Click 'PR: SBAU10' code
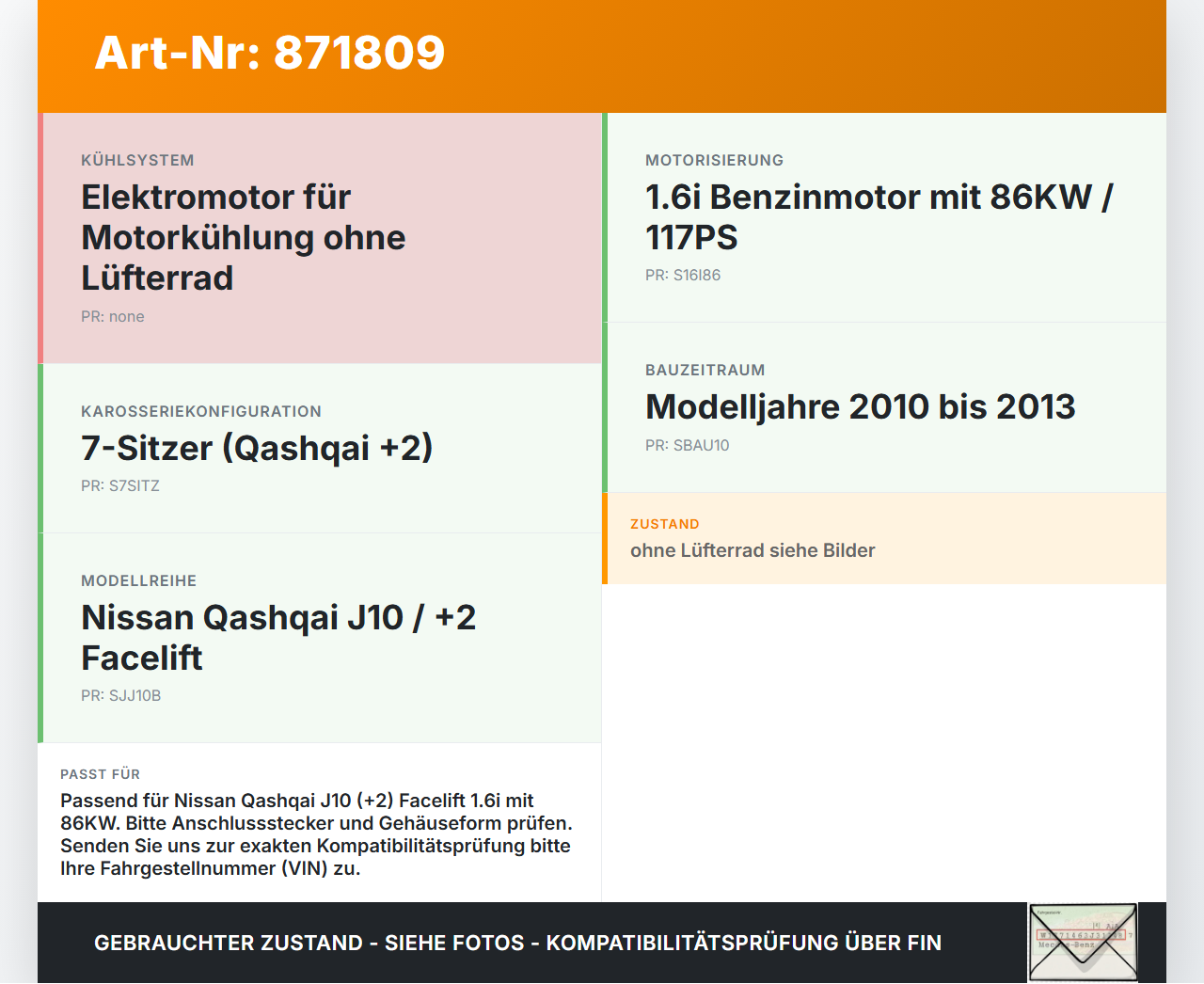Image resolution: width=1204 pixels, height=984 pixels. [x=688, y=446]
